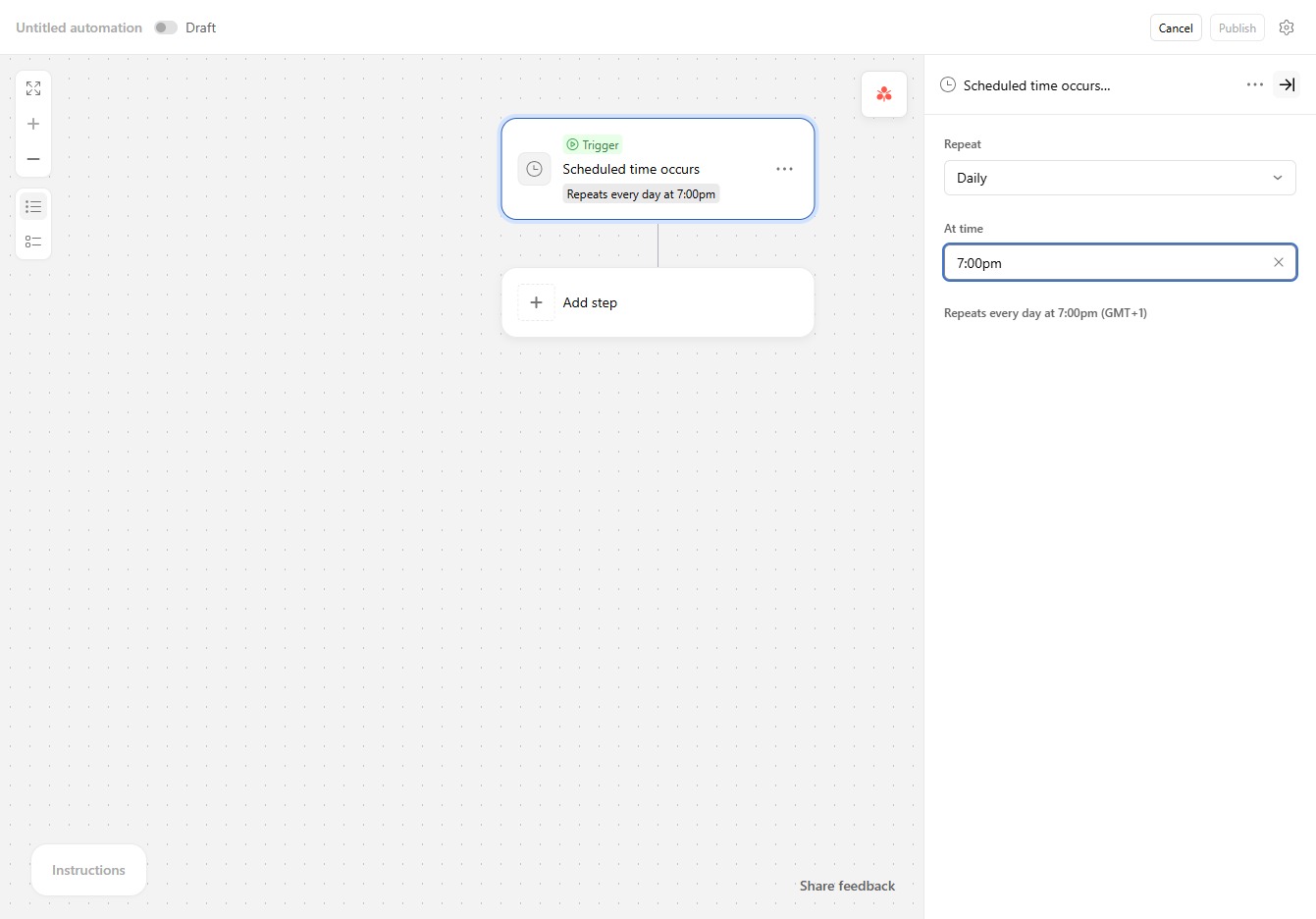Click the Share feedback link
This screenshot has height=919, width=1316.
pos(847,886)
